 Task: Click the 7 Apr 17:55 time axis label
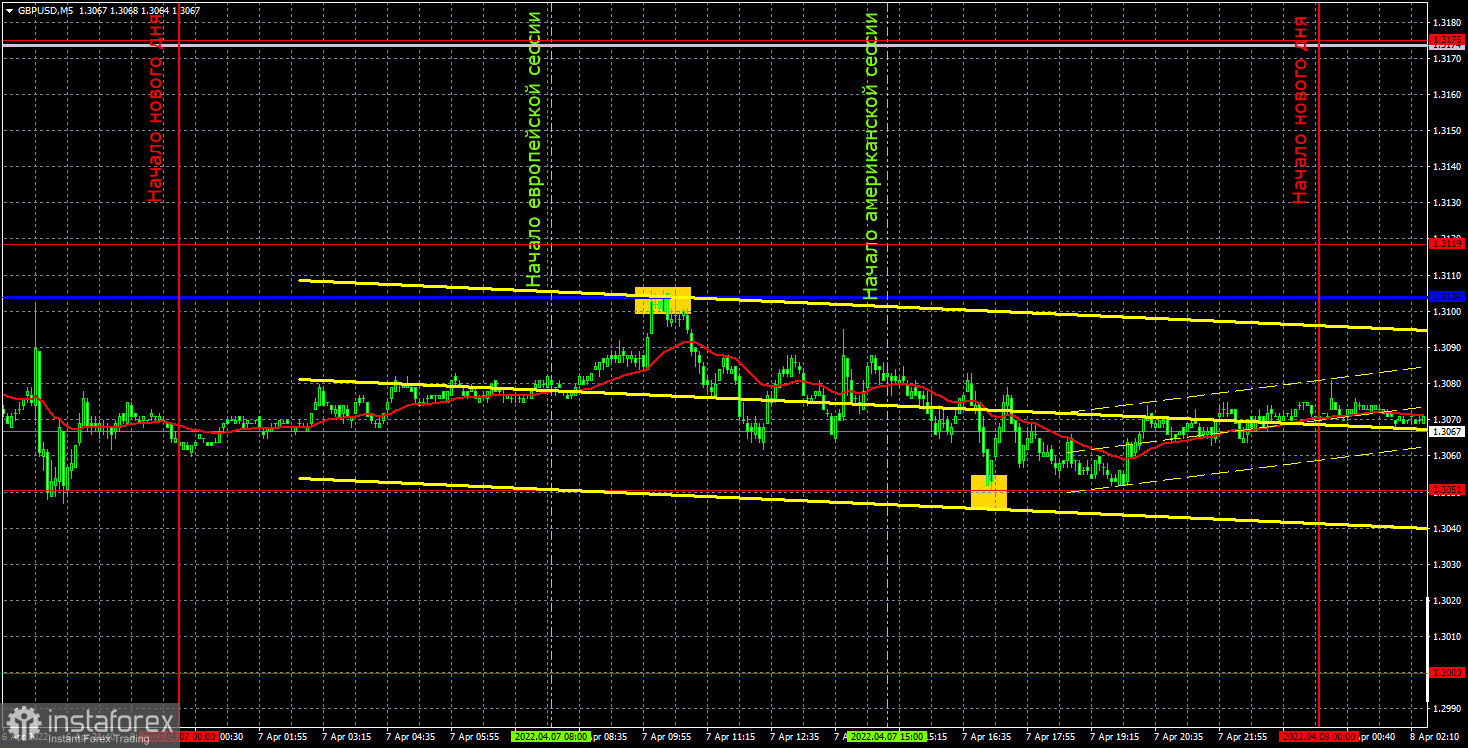click(1050, 737)
